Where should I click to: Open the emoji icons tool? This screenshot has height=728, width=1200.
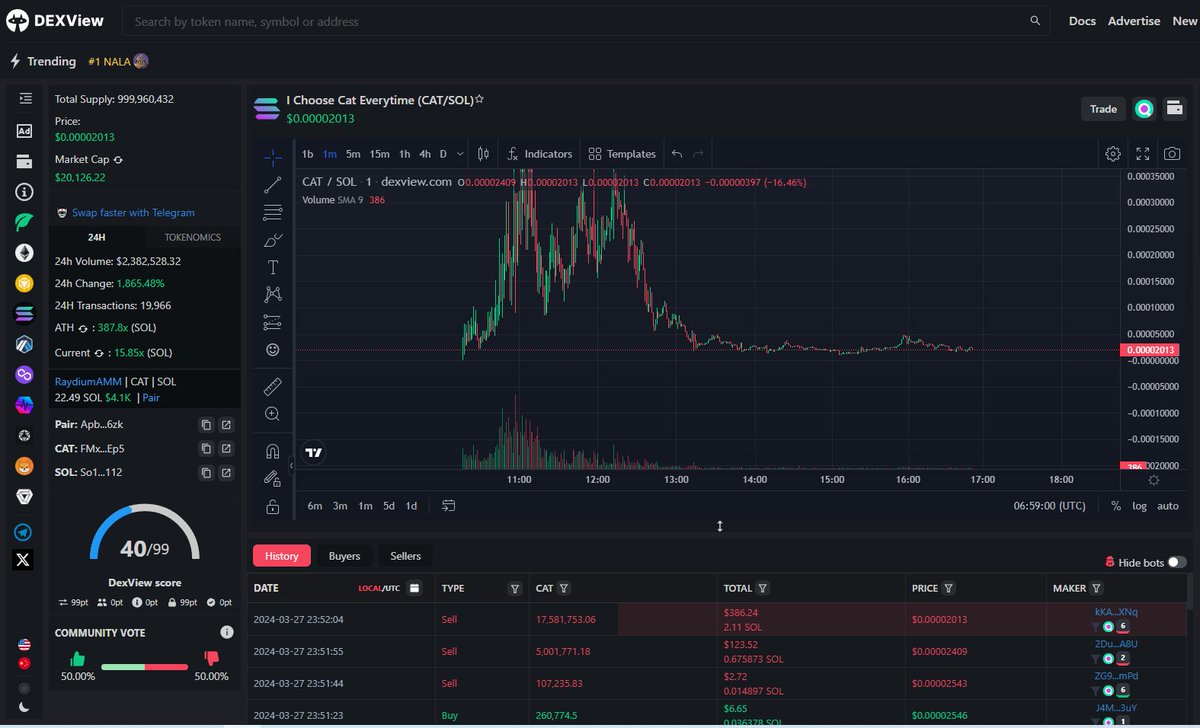click(272, 350)
